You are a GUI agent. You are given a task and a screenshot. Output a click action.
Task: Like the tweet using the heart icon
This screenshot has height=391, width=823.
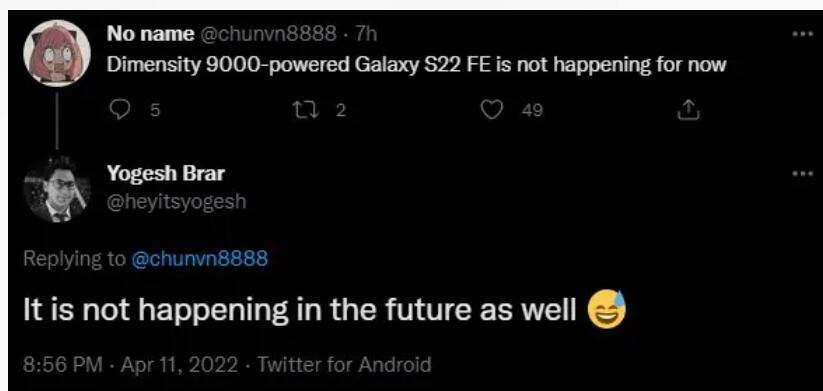[x=492, y=110]
